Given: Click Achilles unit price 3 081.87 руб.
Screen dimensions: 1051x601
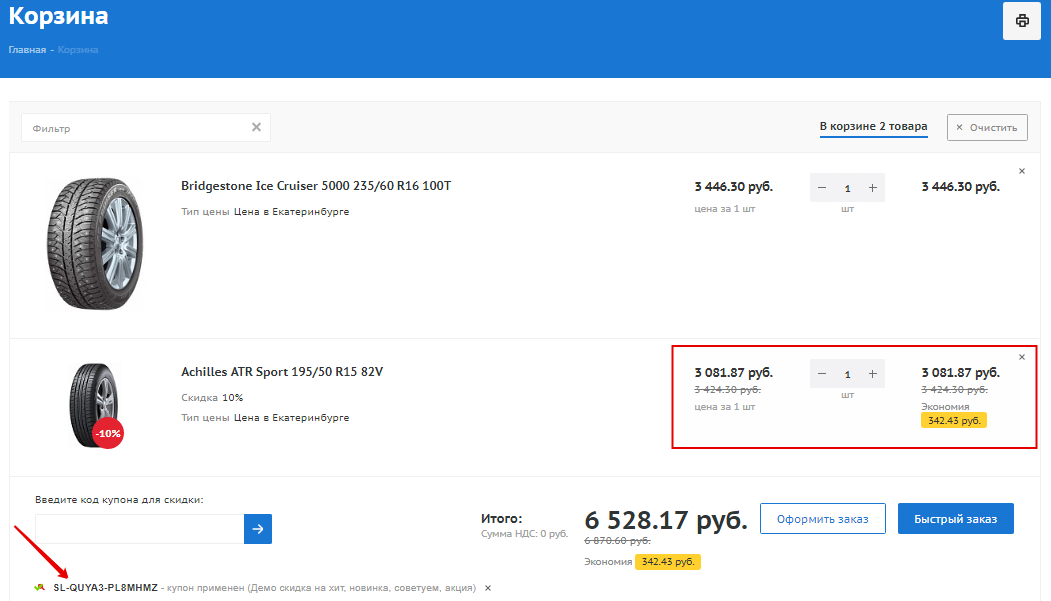Looking at the screenshot, I should pyautogui.click(x=733, y=373).
